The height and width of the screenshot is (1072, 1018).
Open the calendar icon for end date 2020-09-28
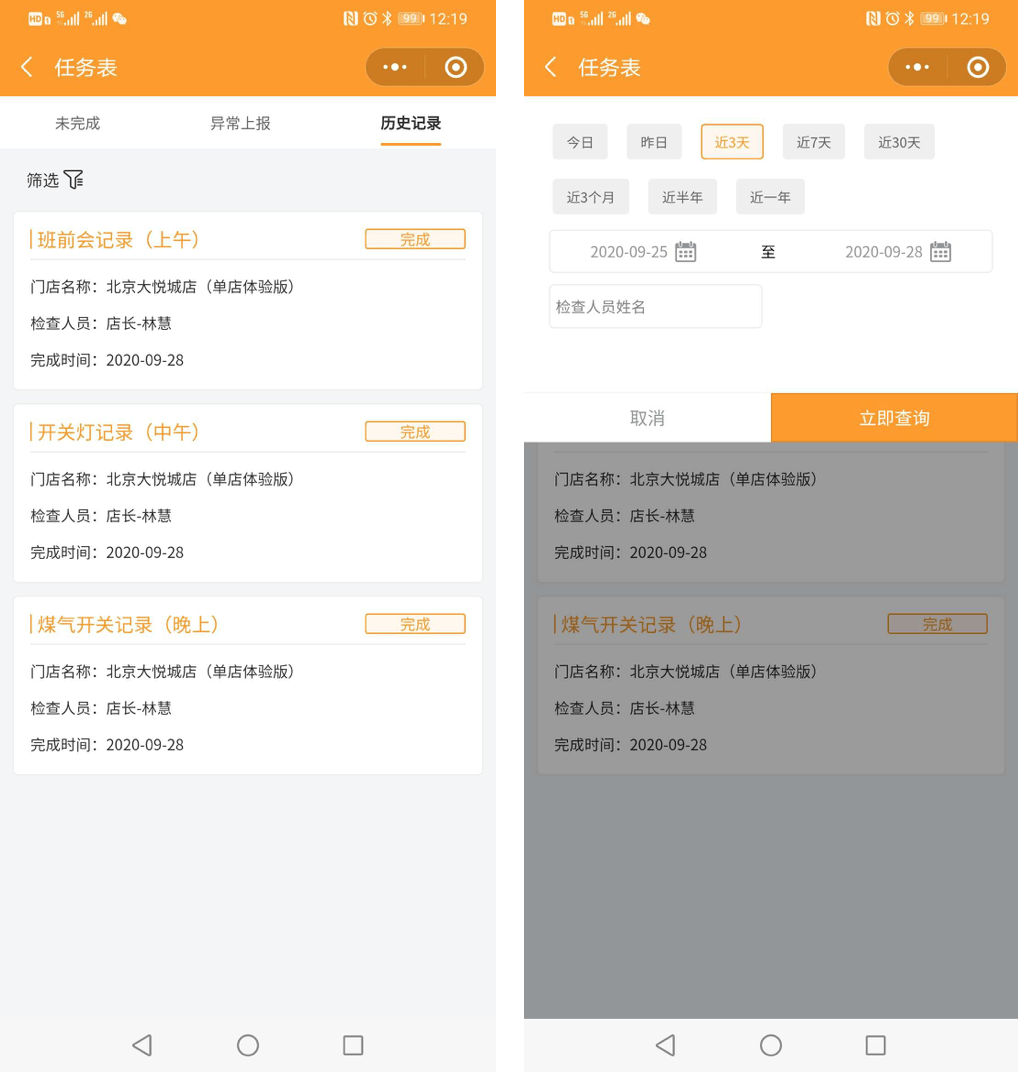click(940, 252)
